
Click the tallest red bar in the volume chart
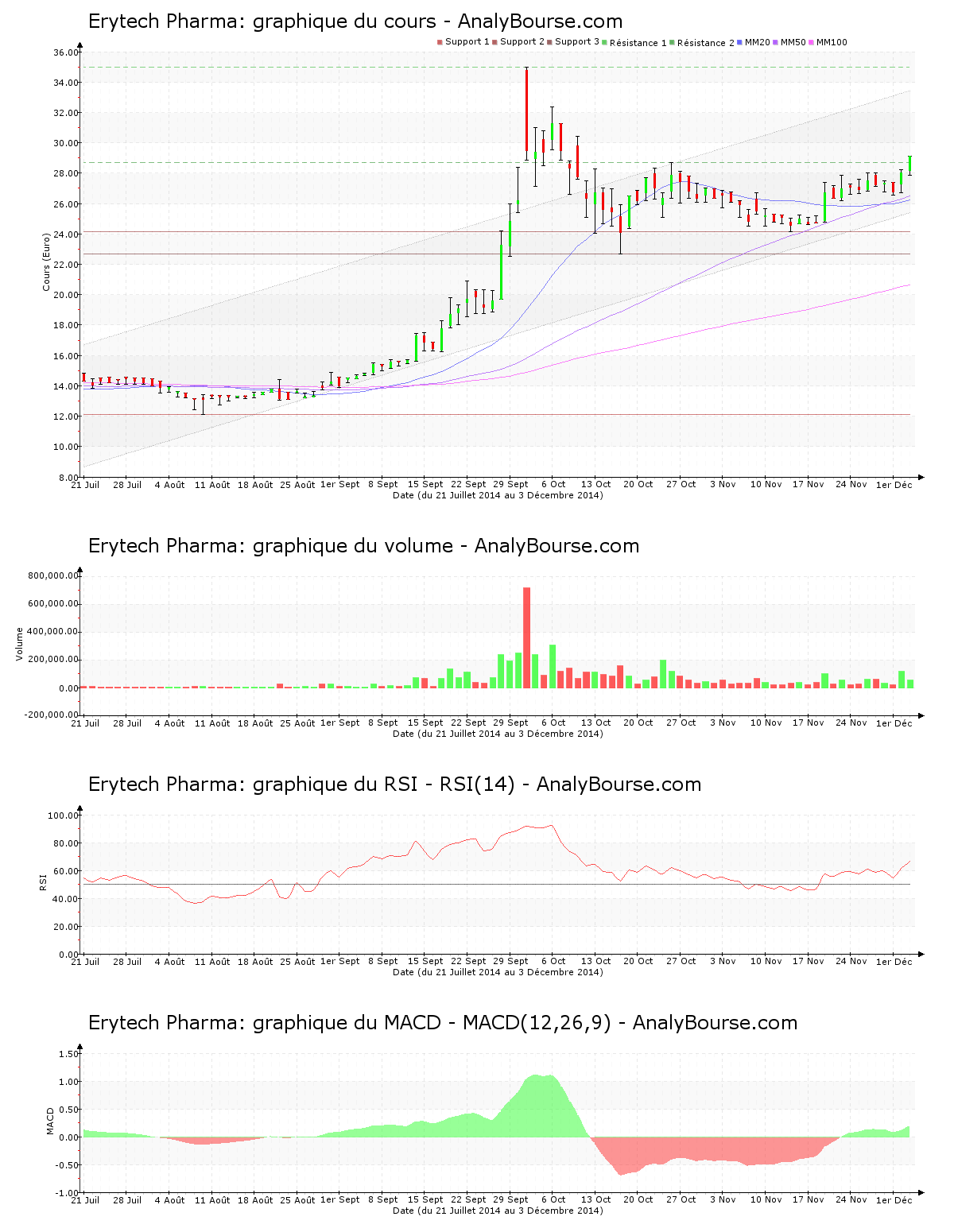[526, 637]
